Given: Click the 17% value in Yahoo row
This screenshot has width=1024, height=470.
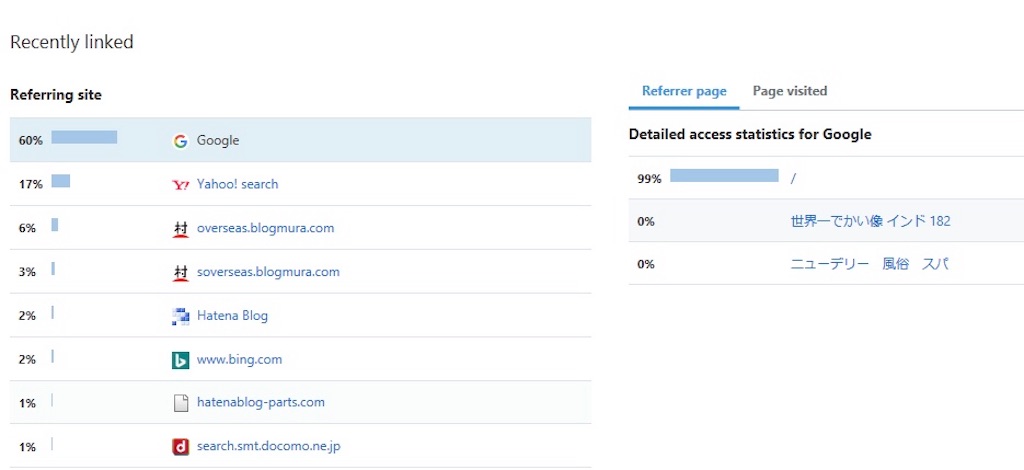Looking at the screenshot, I should point(31,185).
